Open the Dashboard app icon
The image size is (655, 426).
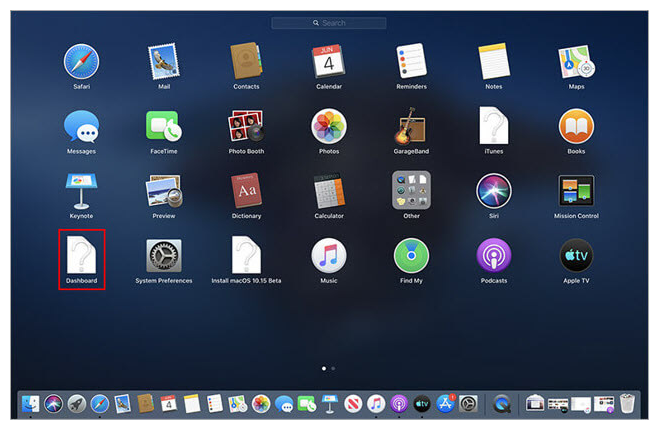tap(81, 255)
